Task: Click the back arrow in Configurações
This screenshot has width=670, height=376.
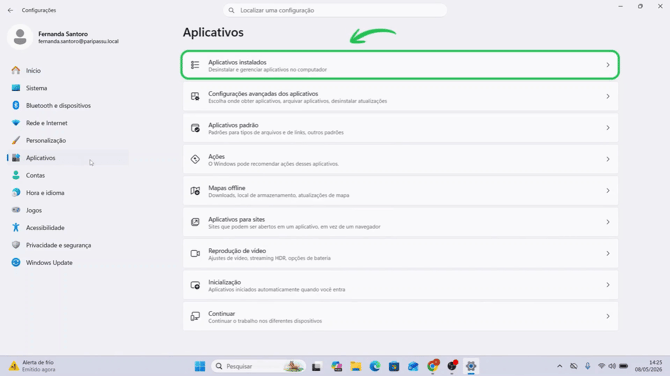Action: (10, 10)
